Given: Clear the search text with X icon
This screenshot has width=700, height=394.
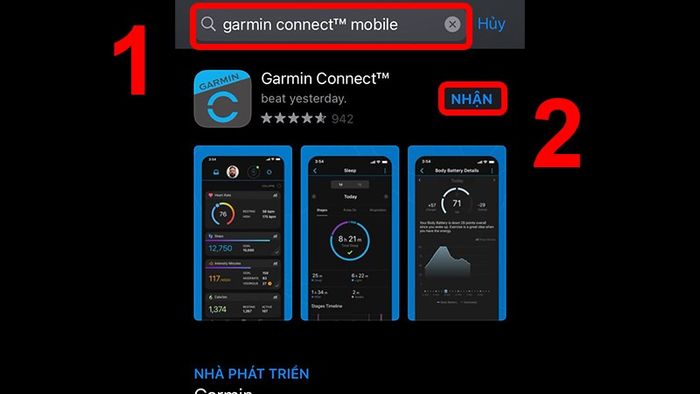Looking at the screenshot, I should (452, 24).
